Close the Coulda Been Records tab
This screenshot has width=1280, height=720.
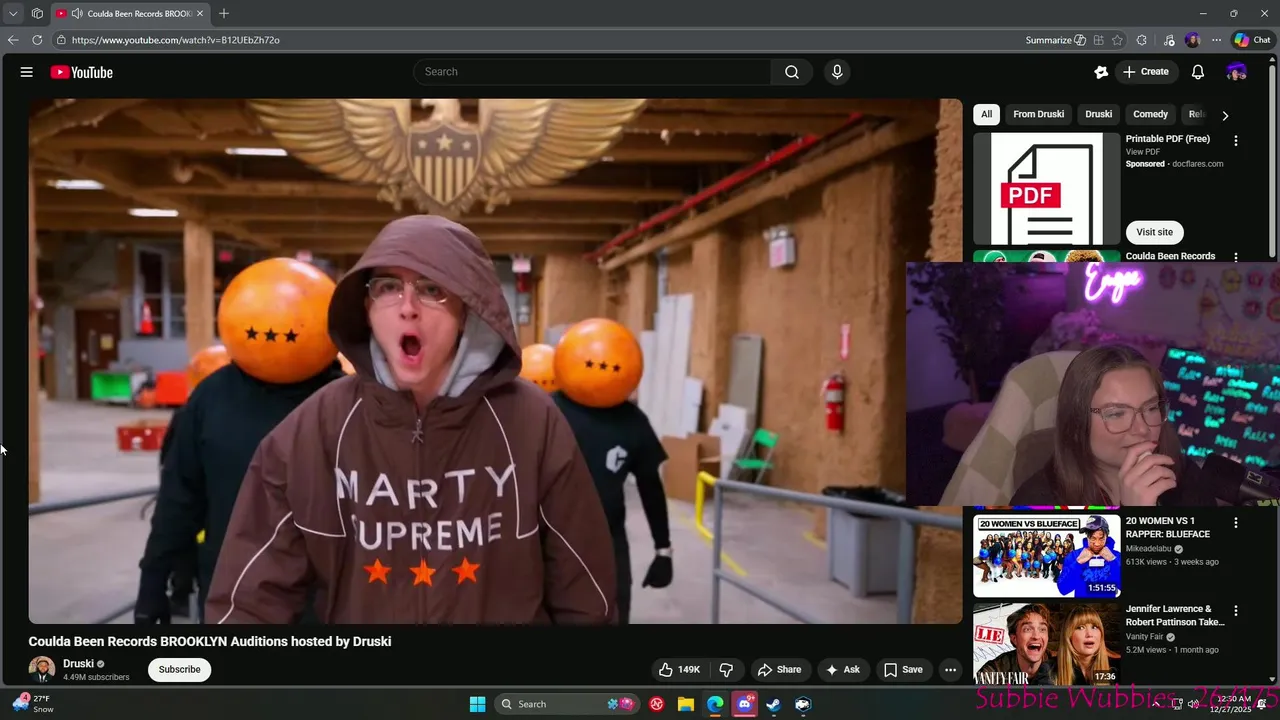pos(200,13)
